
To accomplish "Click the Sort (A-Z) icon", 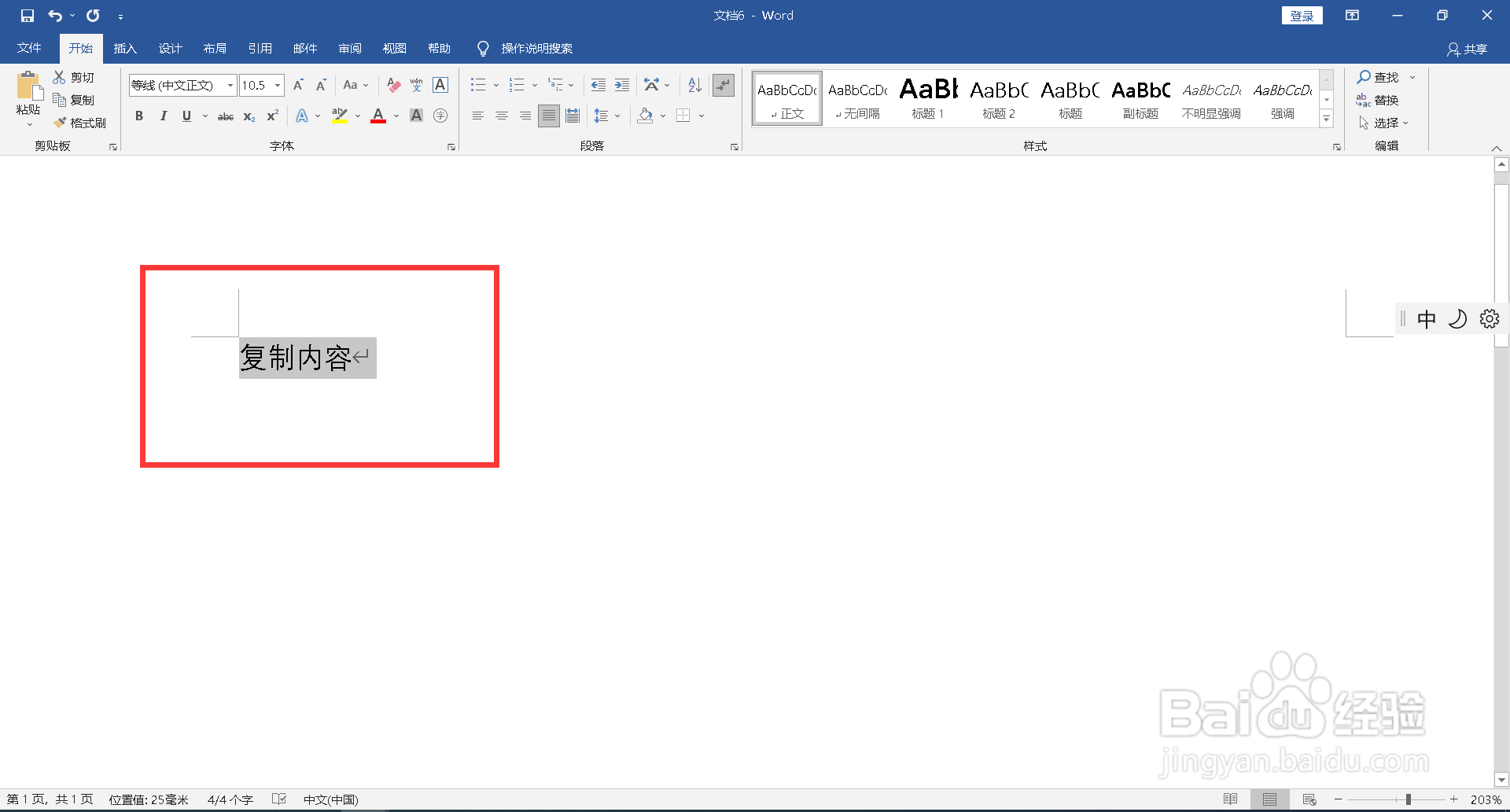I will [694, 85].
